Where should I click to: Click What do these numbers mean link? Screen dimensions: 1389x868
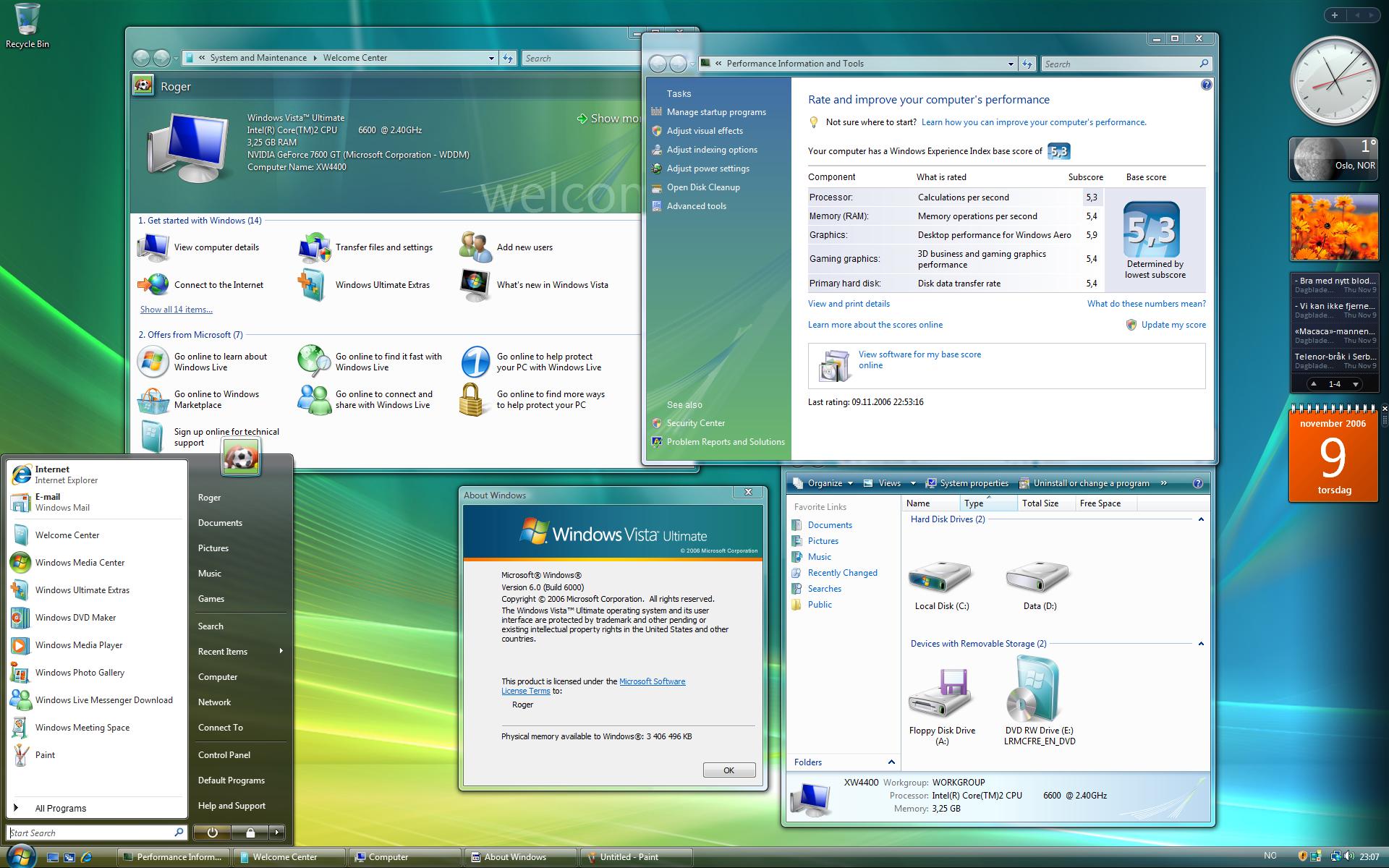(x=1147, y=304)
